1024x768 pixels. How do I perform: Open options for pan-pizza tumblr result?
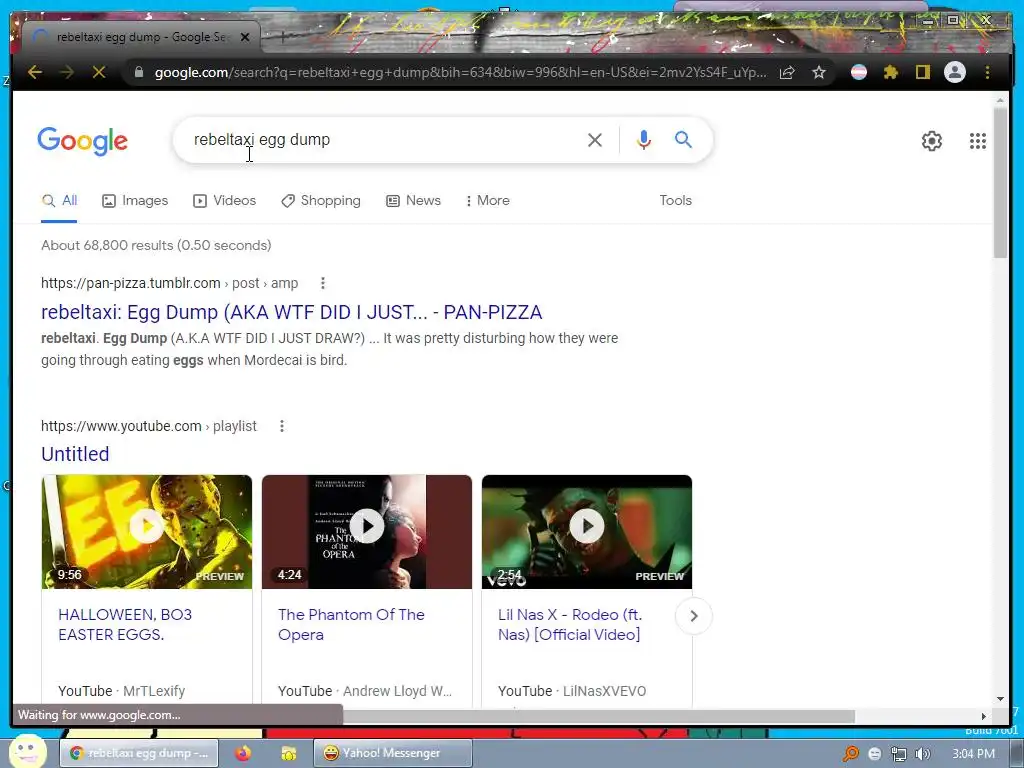(x=323, y=283)
